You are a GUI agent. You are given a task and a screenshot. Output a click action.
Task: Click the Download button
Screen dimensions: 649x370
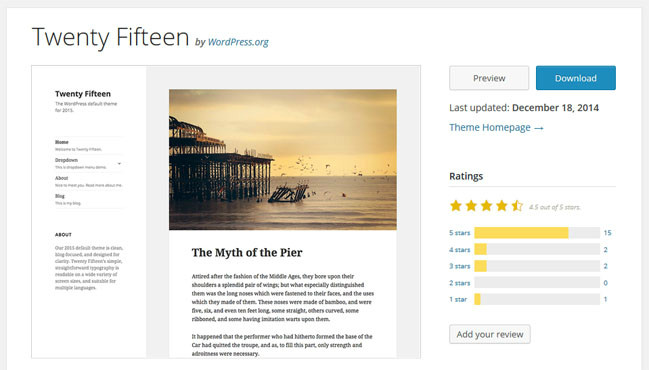pos(576,78)
